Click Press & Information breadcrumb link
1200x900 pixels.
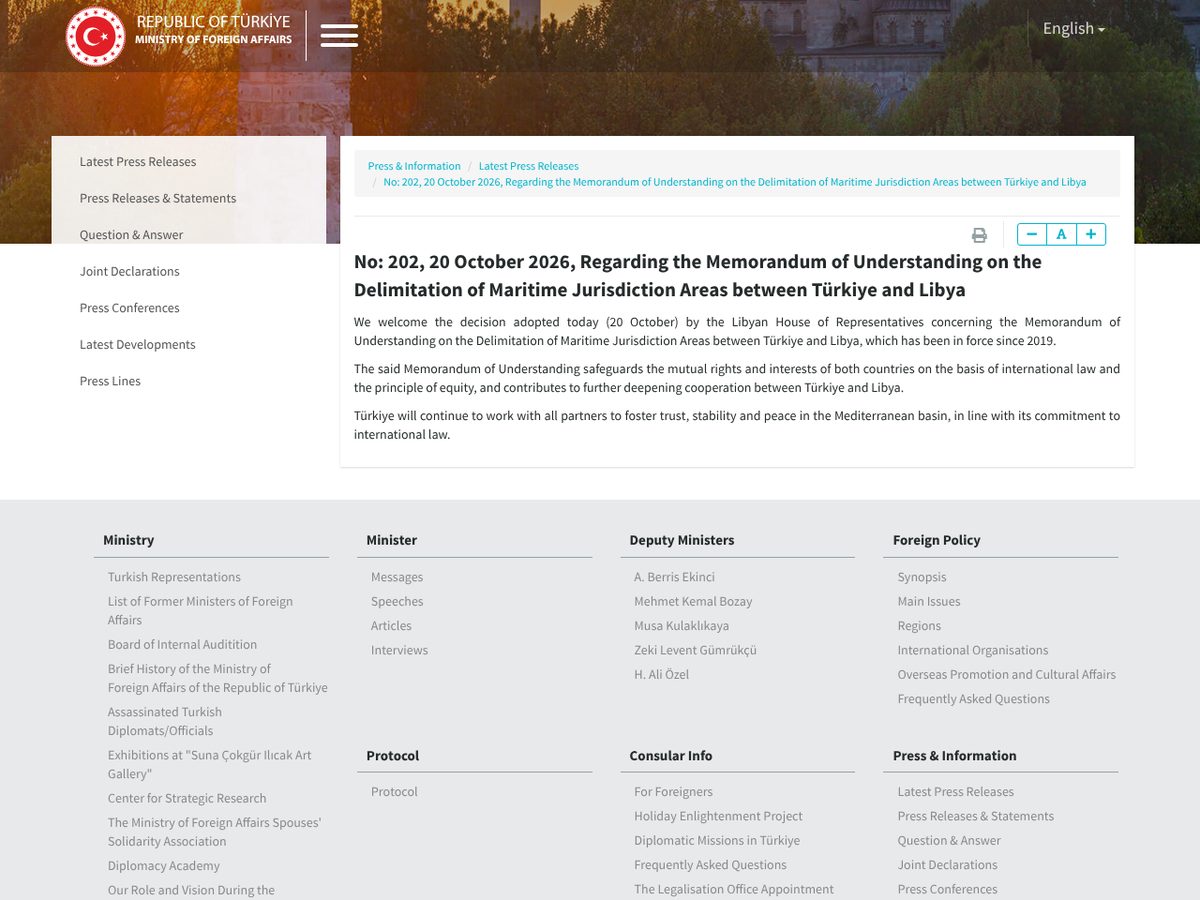[x=414, y=166]
